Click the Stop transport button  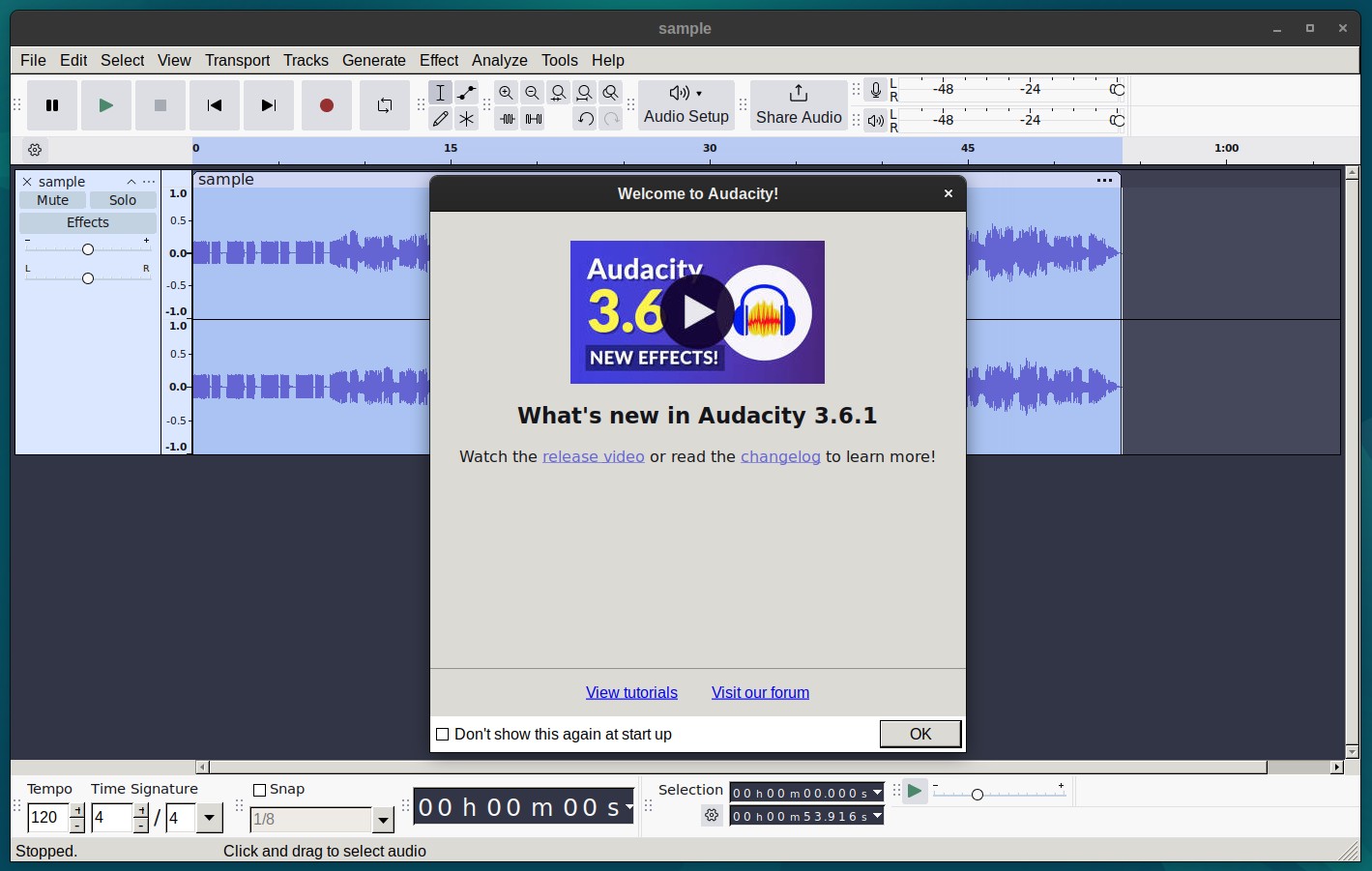tap(161, 105)
